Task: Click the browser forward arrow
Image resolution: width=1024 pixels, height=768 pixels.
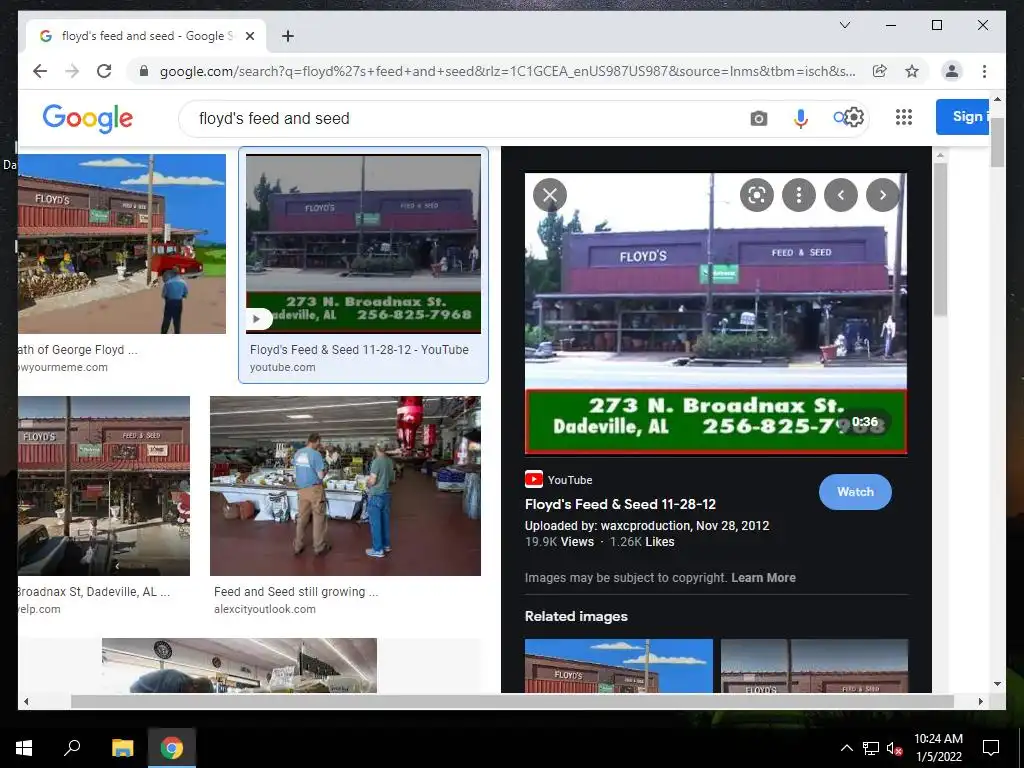Action: [72, 71]
